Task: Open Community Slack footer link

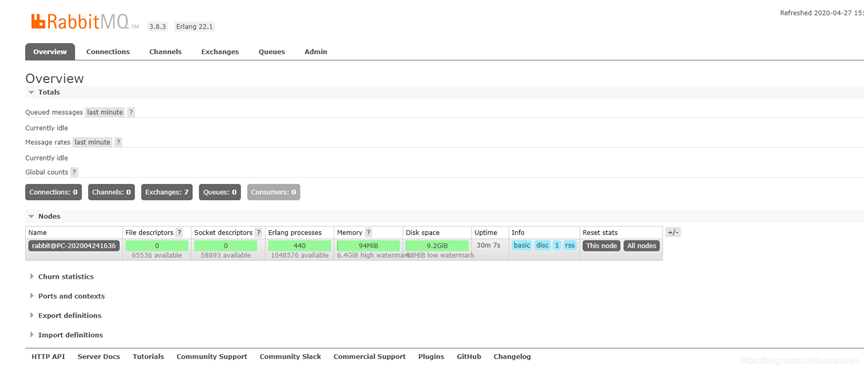Action: click(290, 357)
